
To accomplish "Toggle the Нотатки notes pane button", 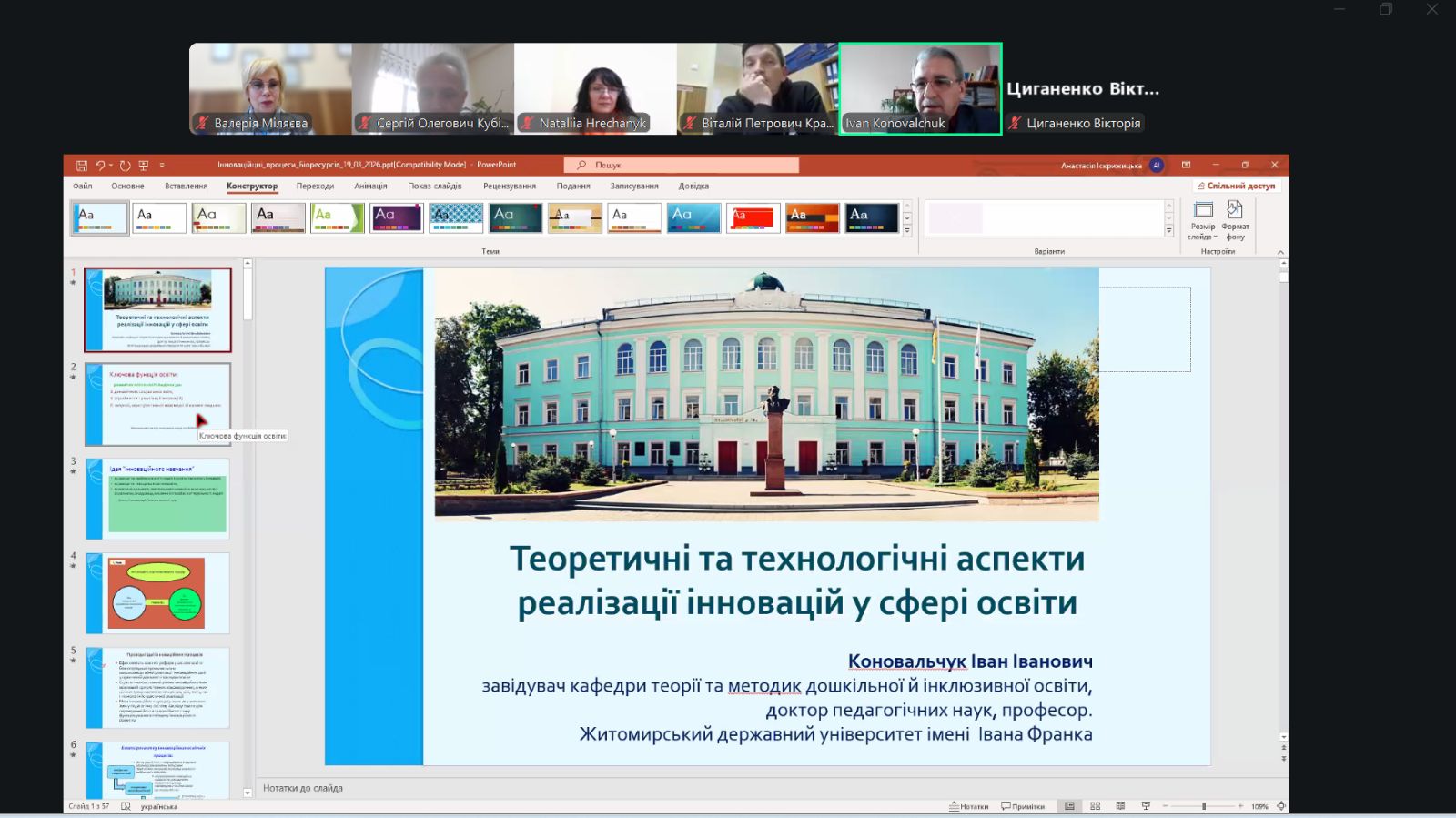I will point(969,806).
